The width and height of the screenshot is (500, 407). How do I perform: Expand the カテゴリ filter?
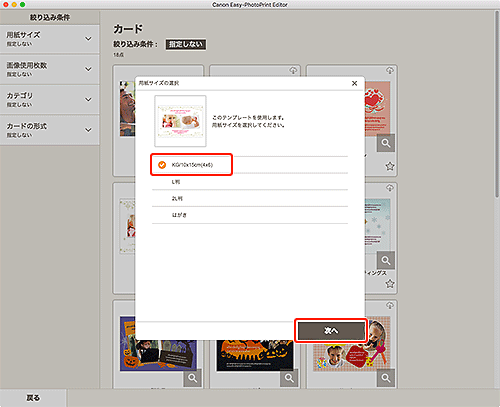[50, 100]
